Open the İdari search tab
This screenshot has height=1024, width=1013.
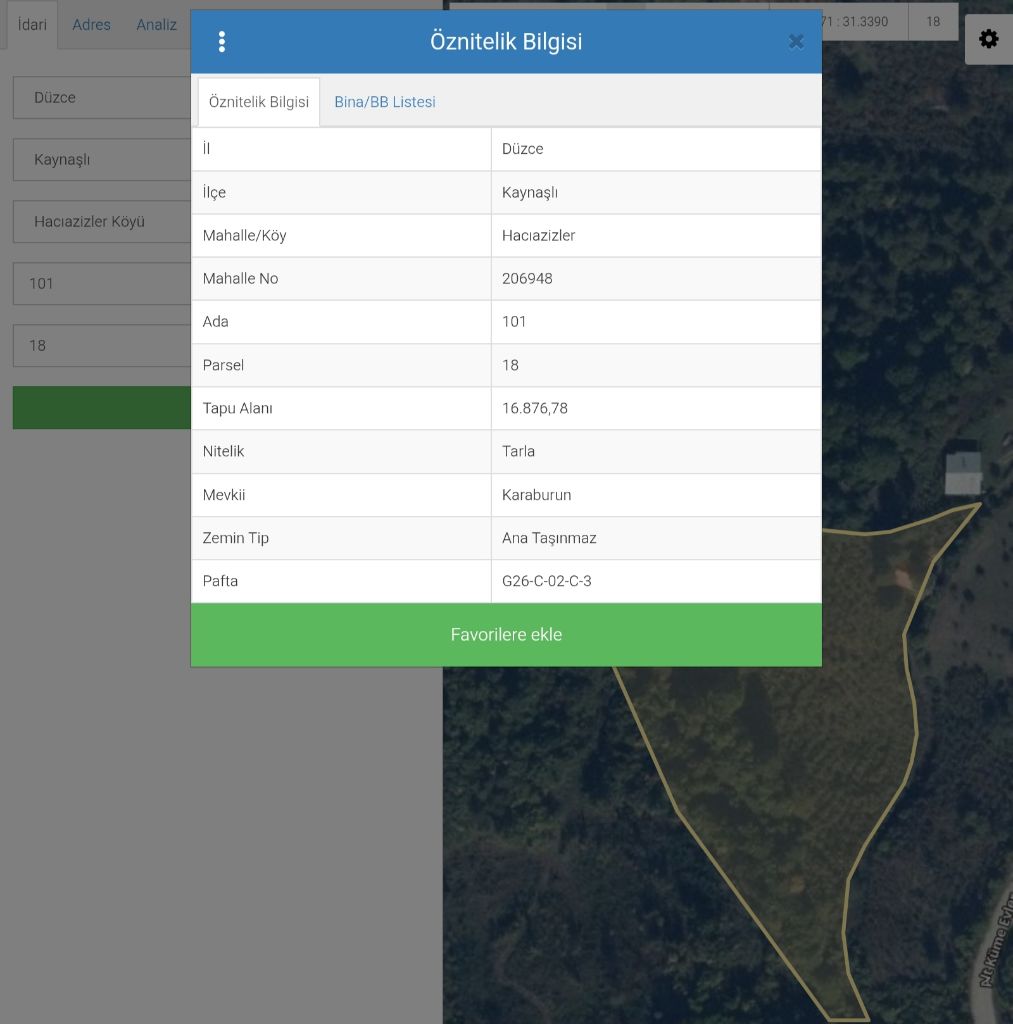[x=32, y=25]
